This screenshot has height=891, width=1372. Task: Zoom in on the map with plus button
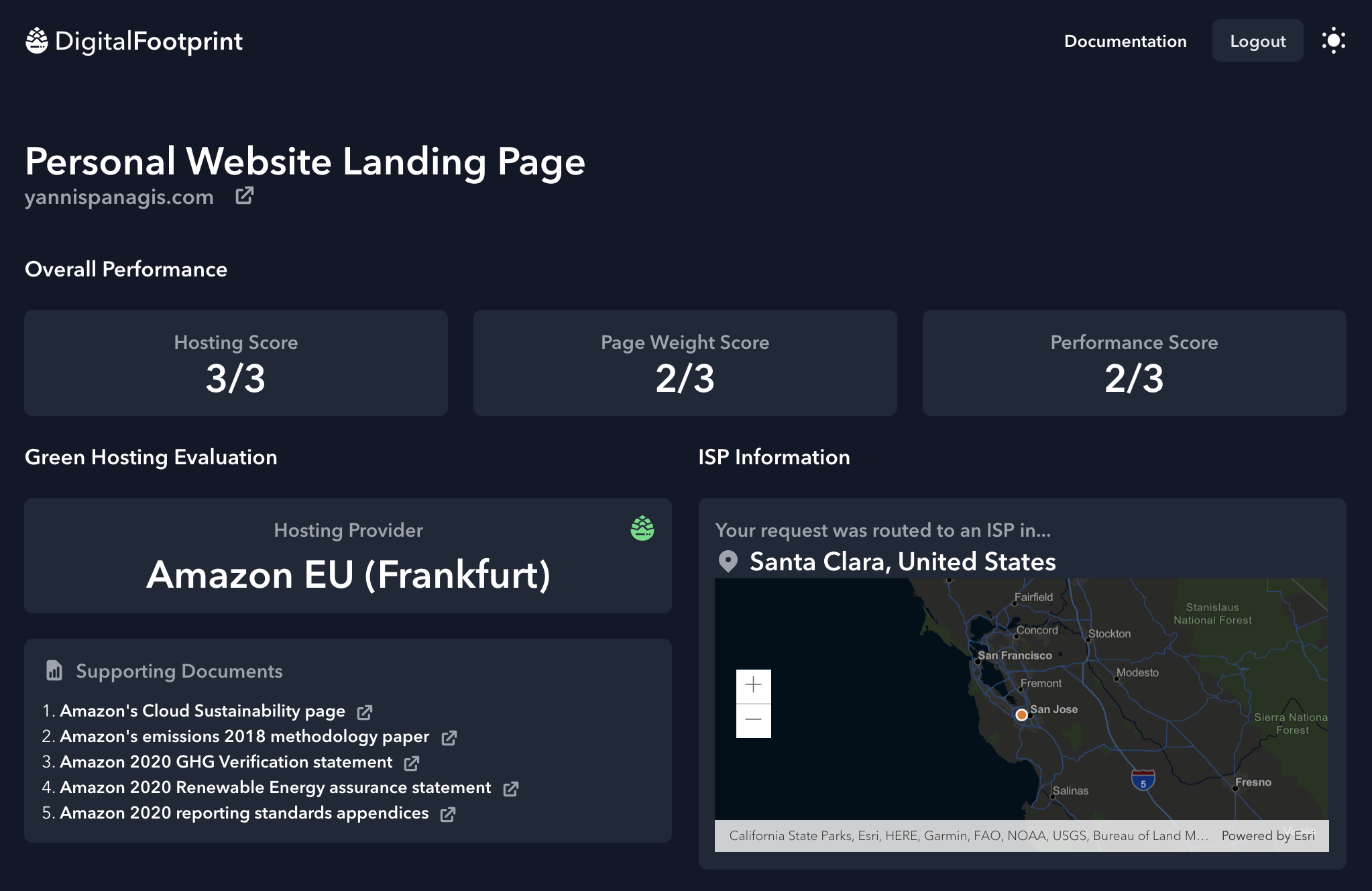click(x=754, y=686)
